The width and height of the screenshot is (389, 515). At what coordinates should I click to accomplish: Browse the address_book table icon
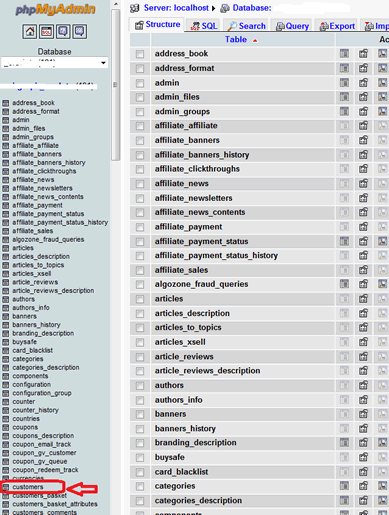coord(344,53)
